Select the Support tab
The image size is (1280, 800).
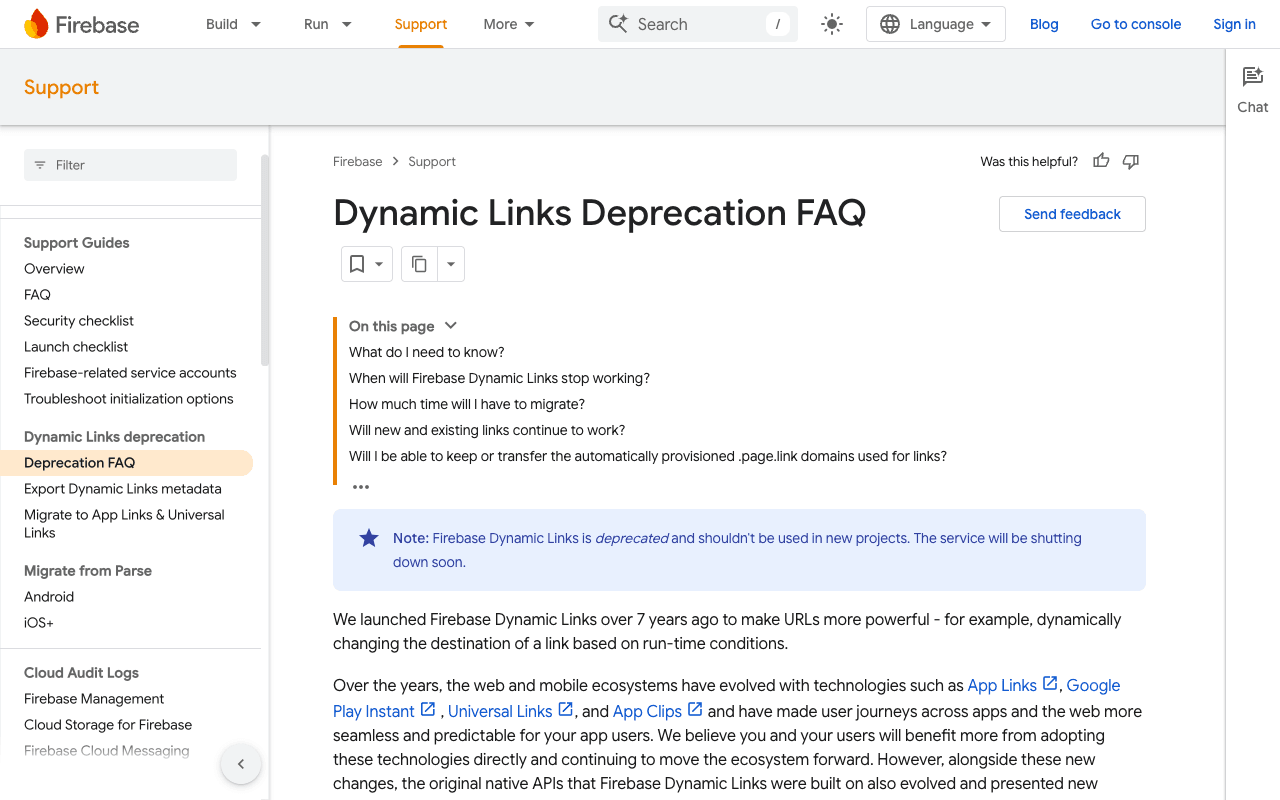[421, 24]
